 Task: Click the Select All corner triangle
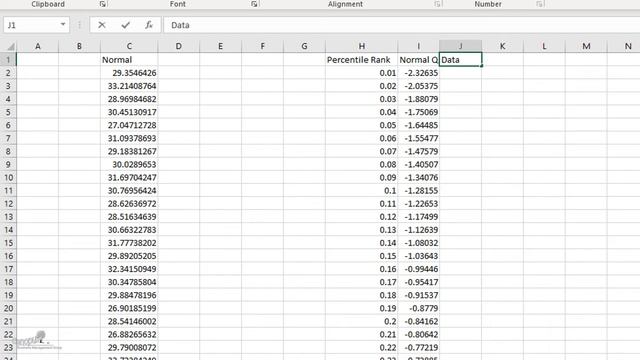click(11, 47)
